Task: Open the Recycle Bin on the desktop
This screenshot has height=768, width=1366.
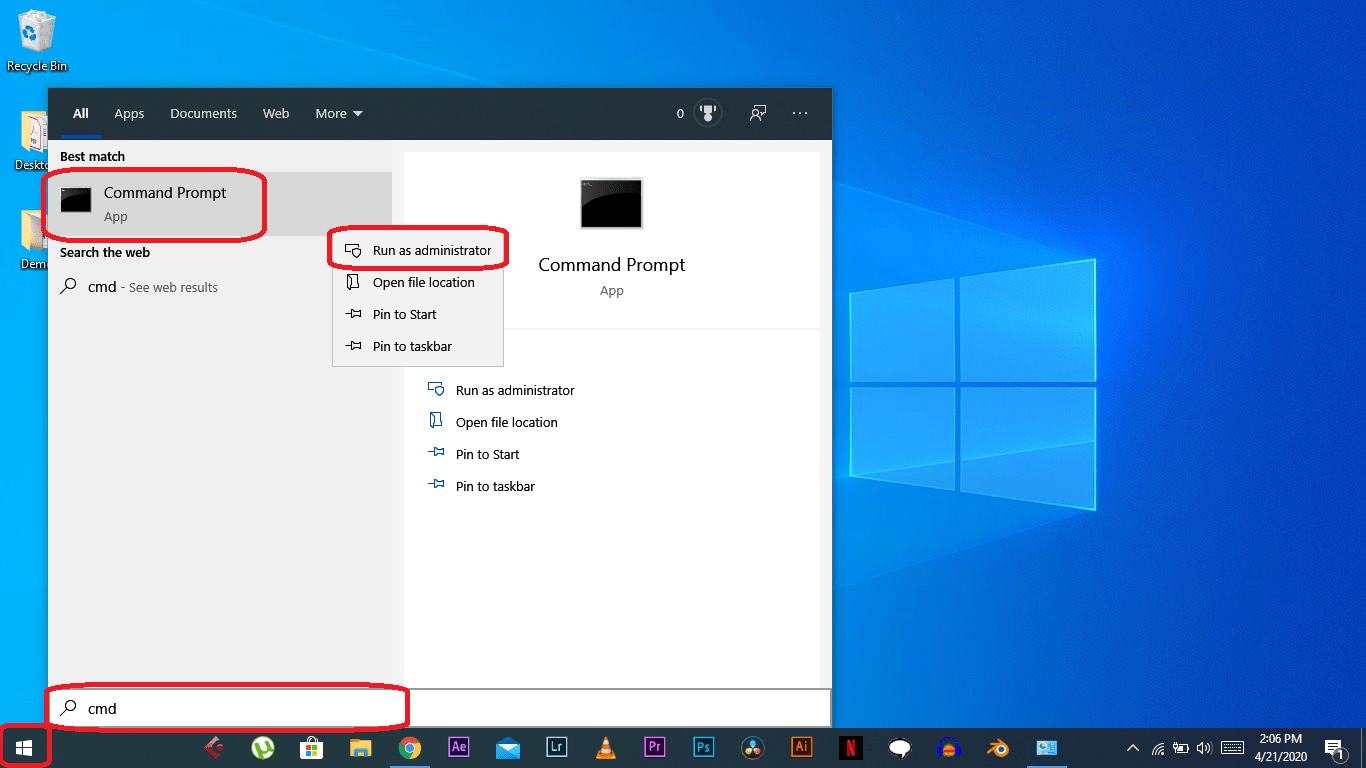Action: click(x=36, y=30)
